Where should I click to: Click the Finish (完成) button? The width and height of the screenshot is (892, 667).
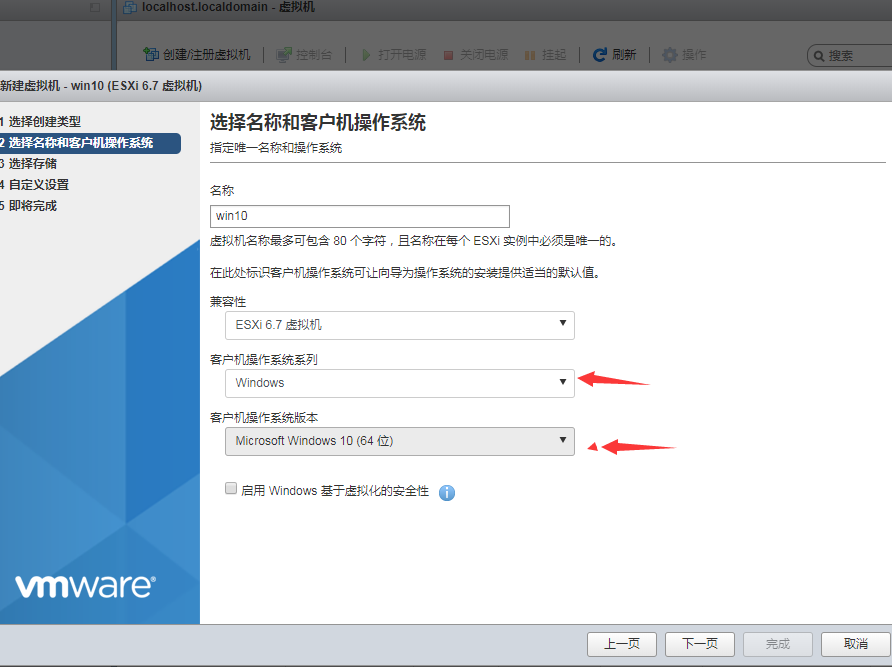[778, 644]
